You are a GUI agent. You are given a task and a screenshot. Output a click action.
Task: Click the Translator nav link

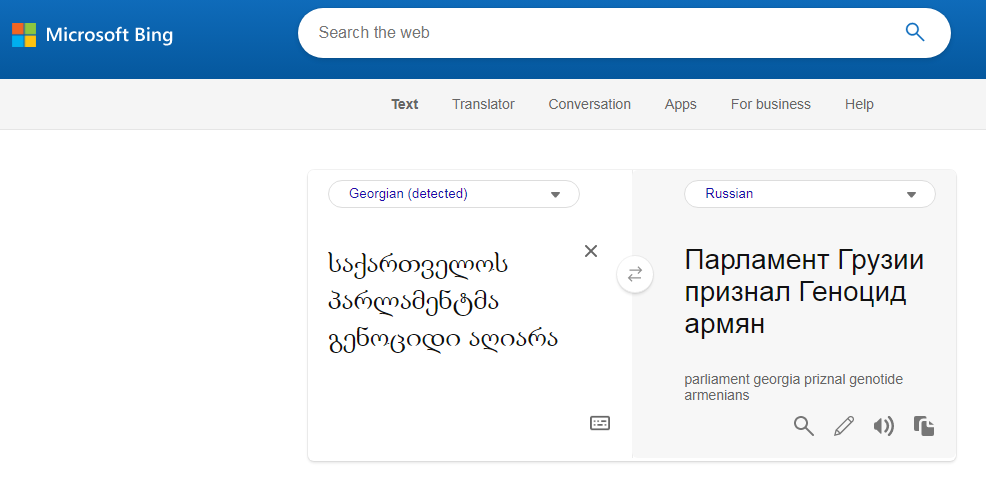click(x=483, y=104)
